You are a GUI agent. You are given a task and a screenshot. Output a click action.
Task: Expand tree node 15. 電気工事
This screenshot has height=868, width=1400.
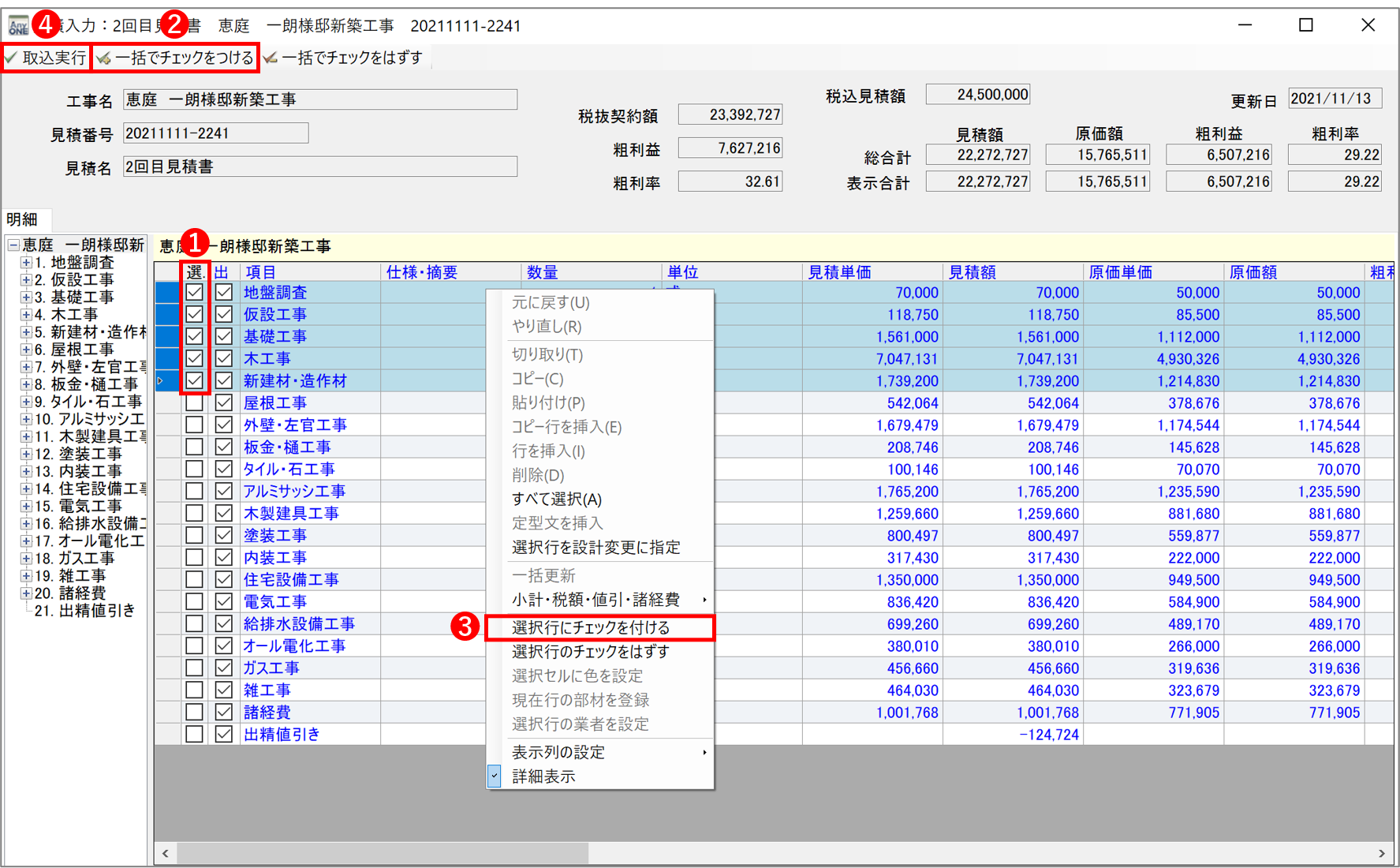[26, 506]
